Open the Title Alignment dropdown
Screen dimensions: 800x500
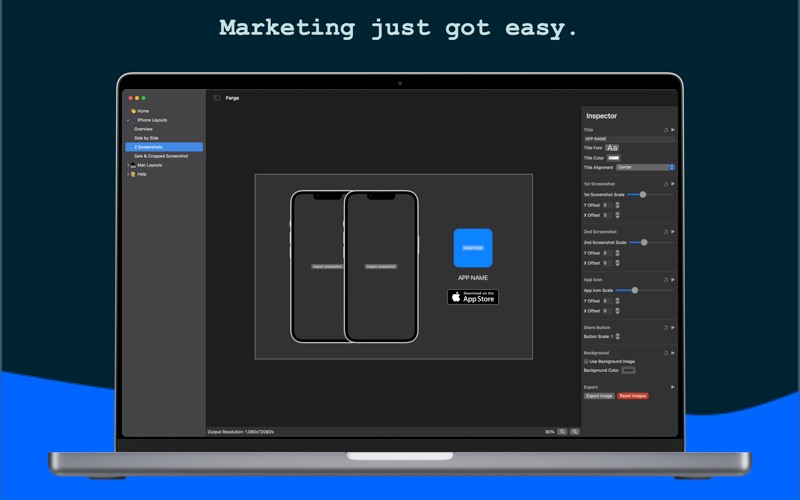point(645,167)
